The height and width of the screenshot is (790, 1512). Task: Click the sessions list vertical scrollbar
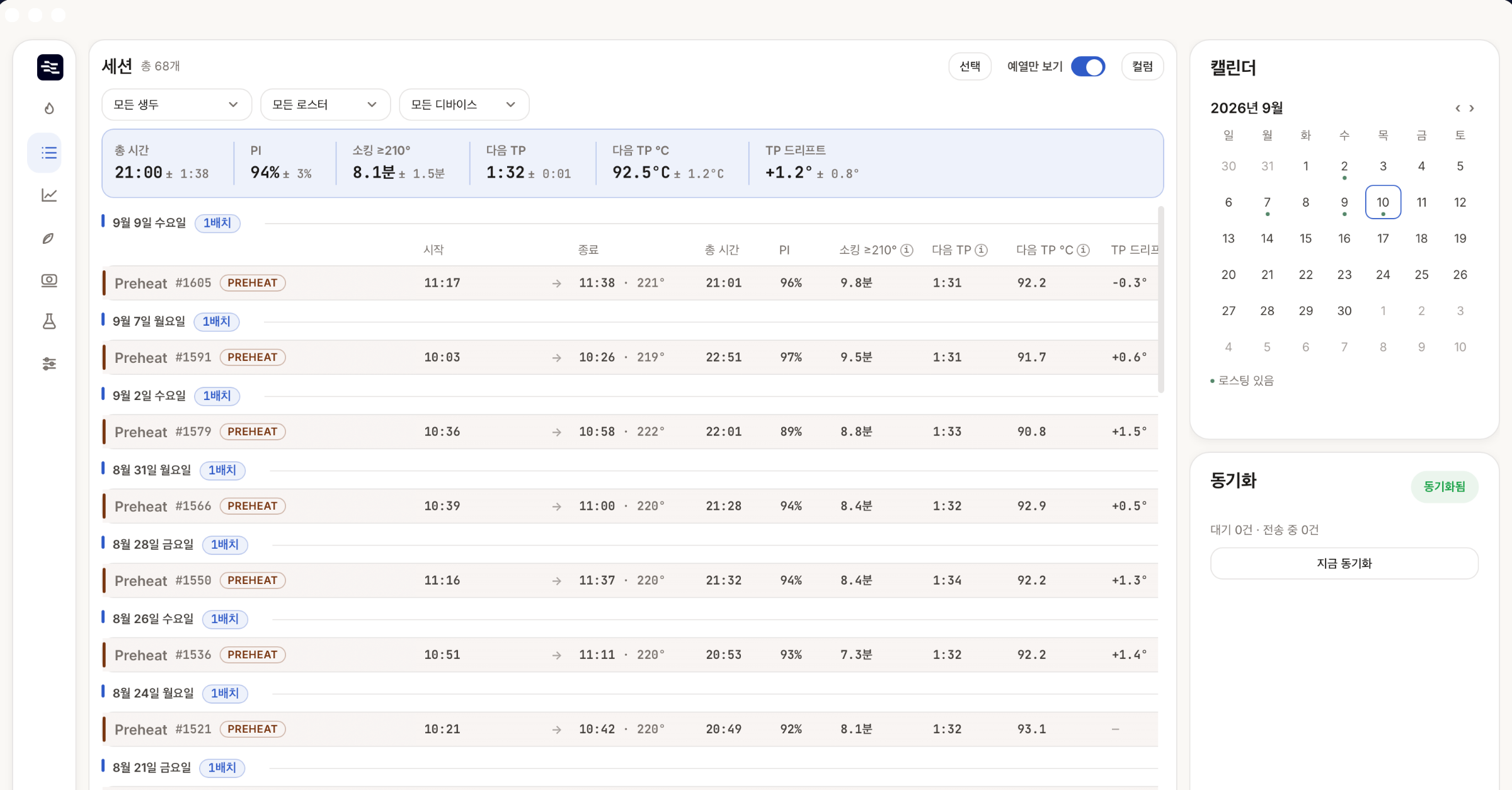(x=1161, y=300)
